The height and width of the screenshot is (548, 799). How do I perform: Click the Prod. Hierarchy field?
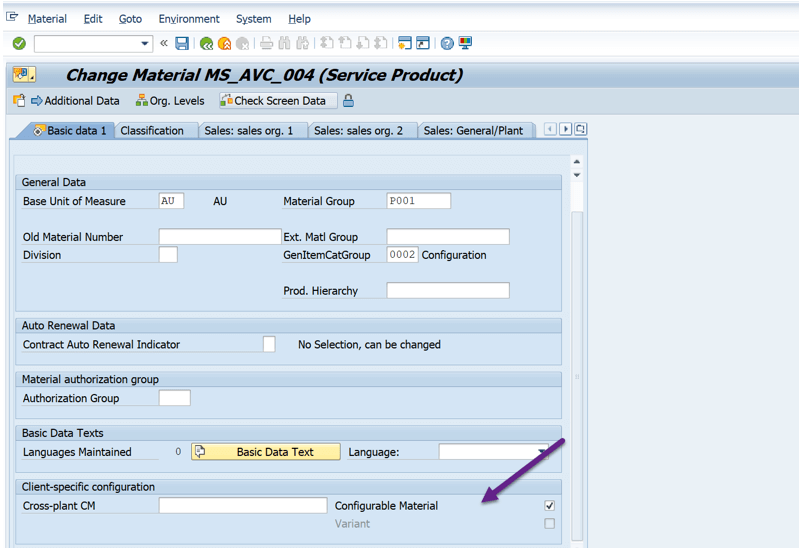(448, 291)
